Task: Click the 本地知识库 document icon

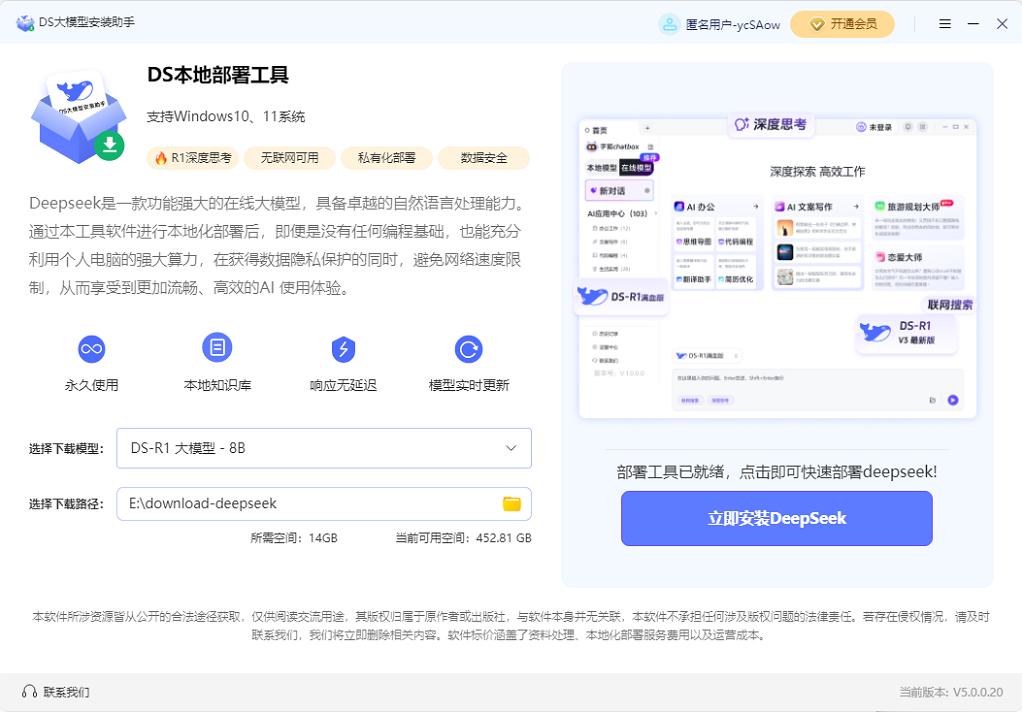Action: point(217,348)
